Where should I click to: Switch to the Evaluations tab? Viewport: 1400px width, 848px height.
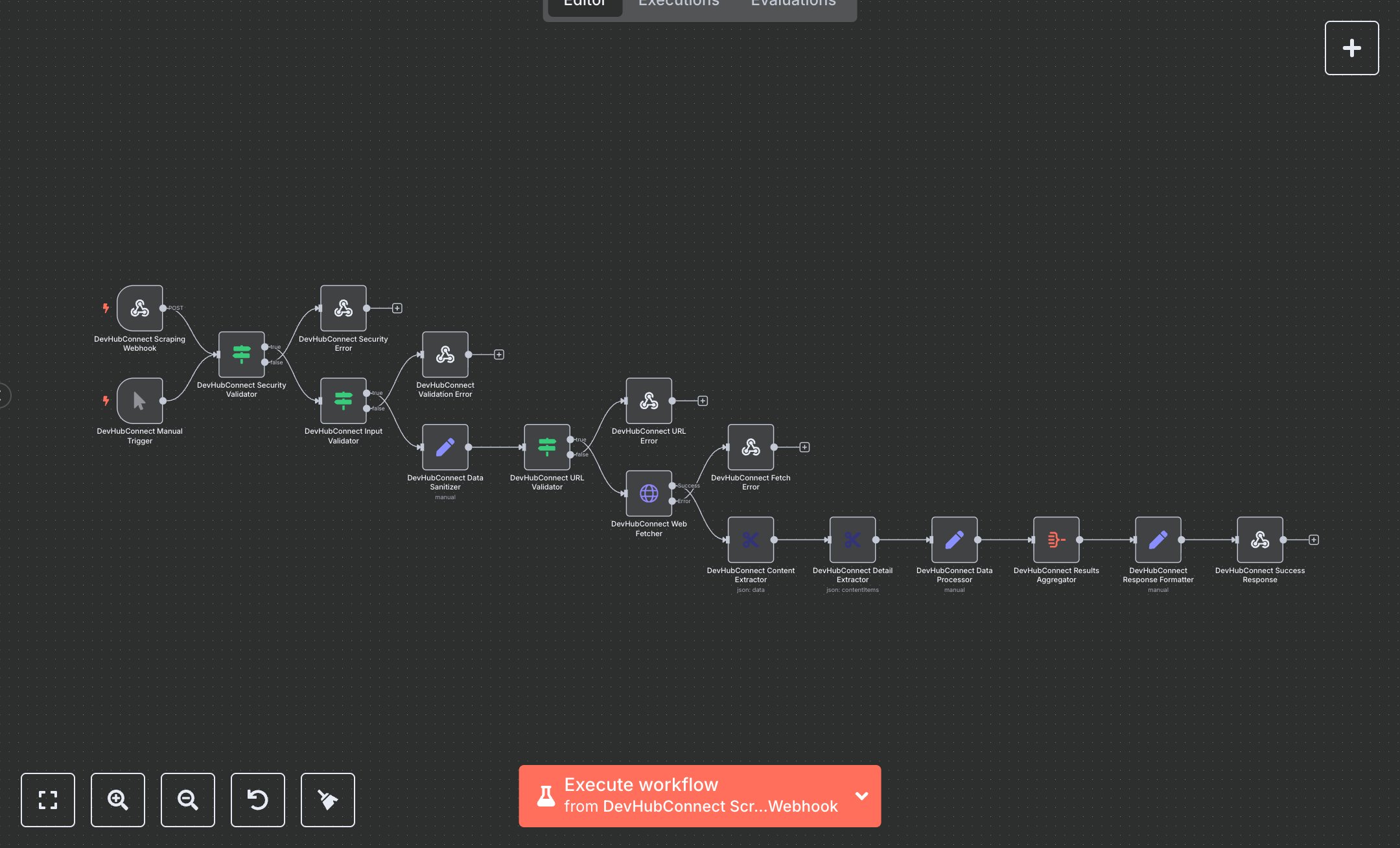click(793, 5)
